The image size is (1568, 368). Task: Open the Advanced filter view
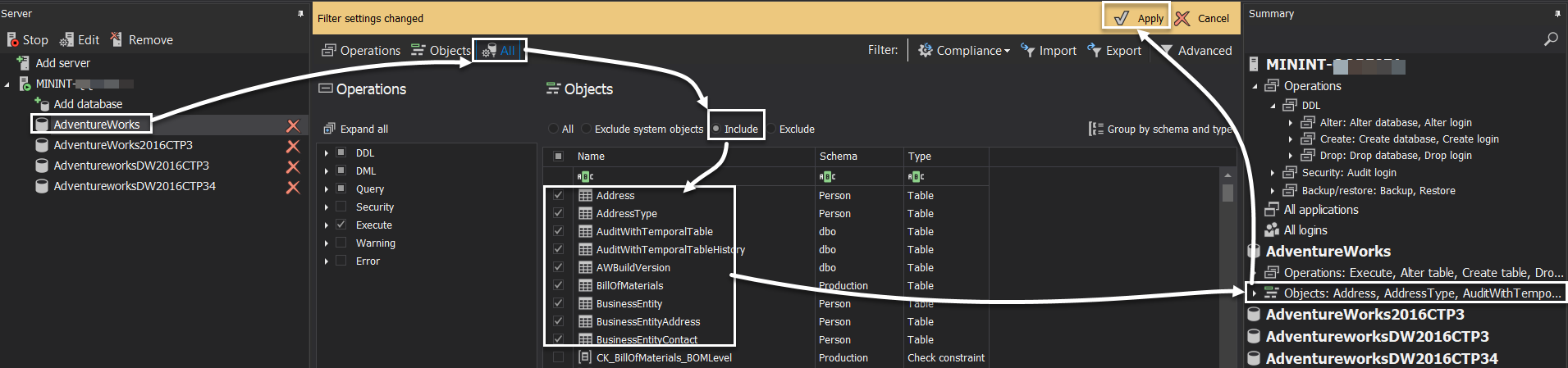(1195, 51)
